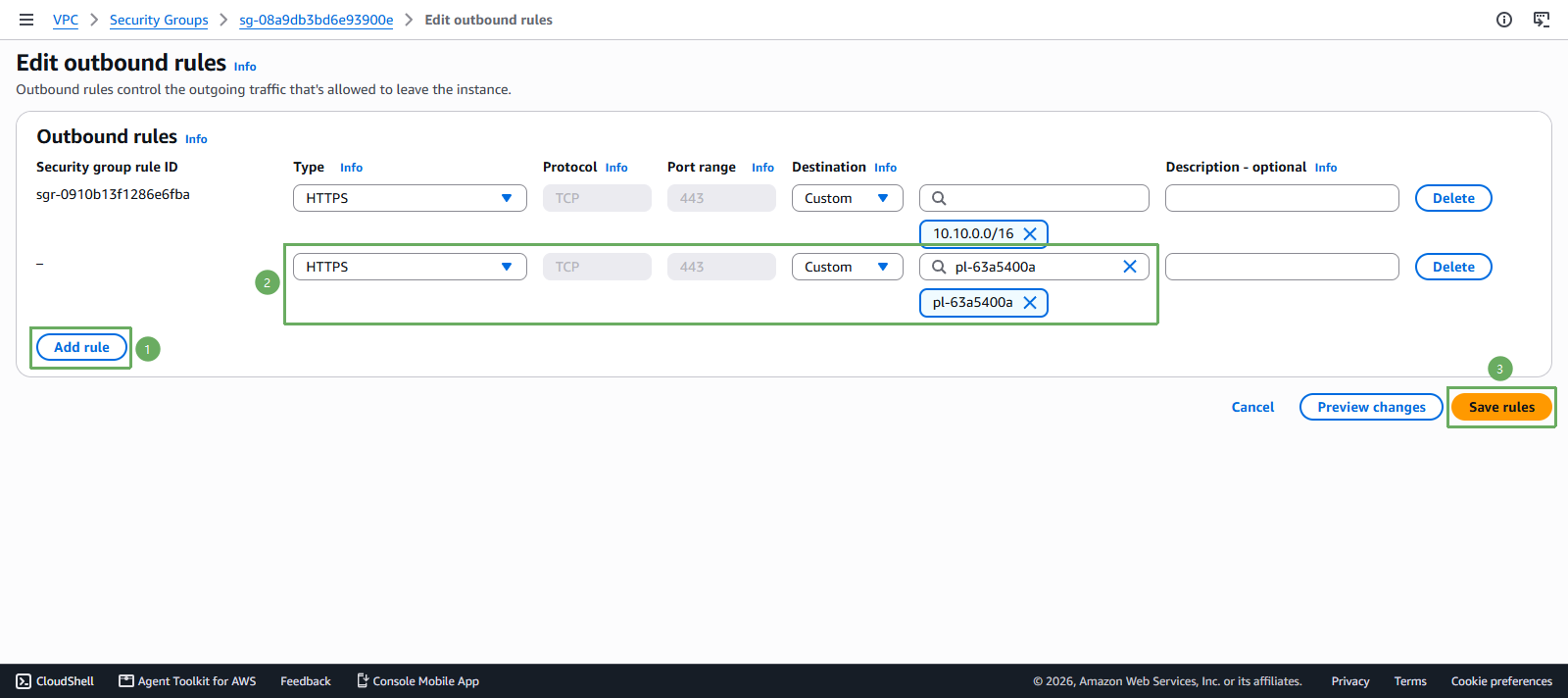Cancel editing outbound rules
The image size is (1568, 698).
(x=1252, y=407)
